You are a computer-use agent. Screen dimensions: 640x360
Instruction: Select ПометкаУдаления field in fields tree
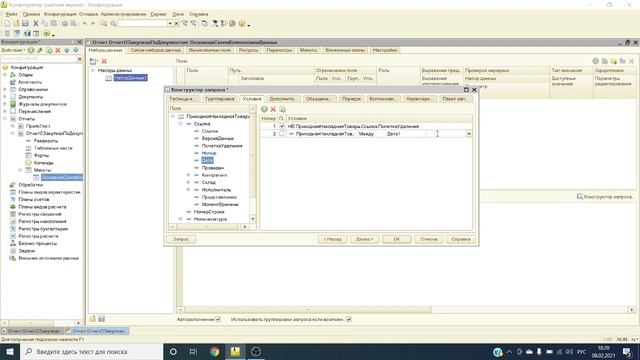[x=222, y=146]
